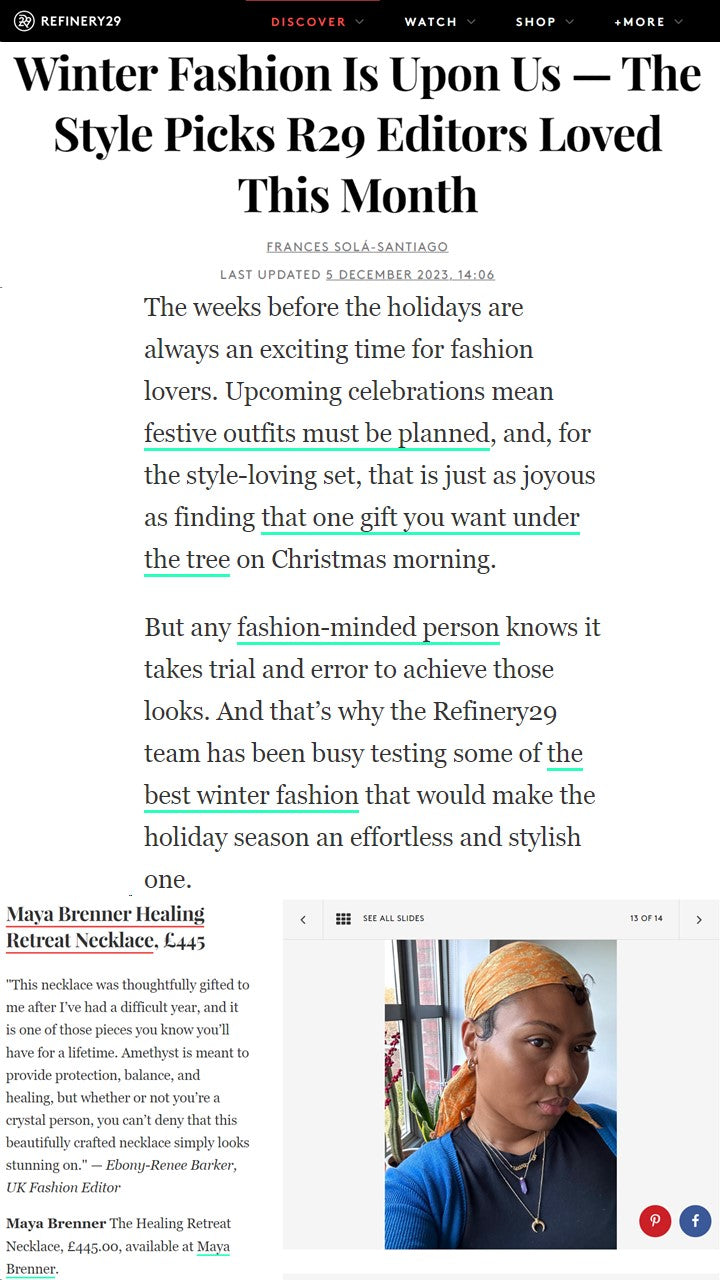
Task: Follow the "fashion-minded person" link
Action: coord(368,628)
